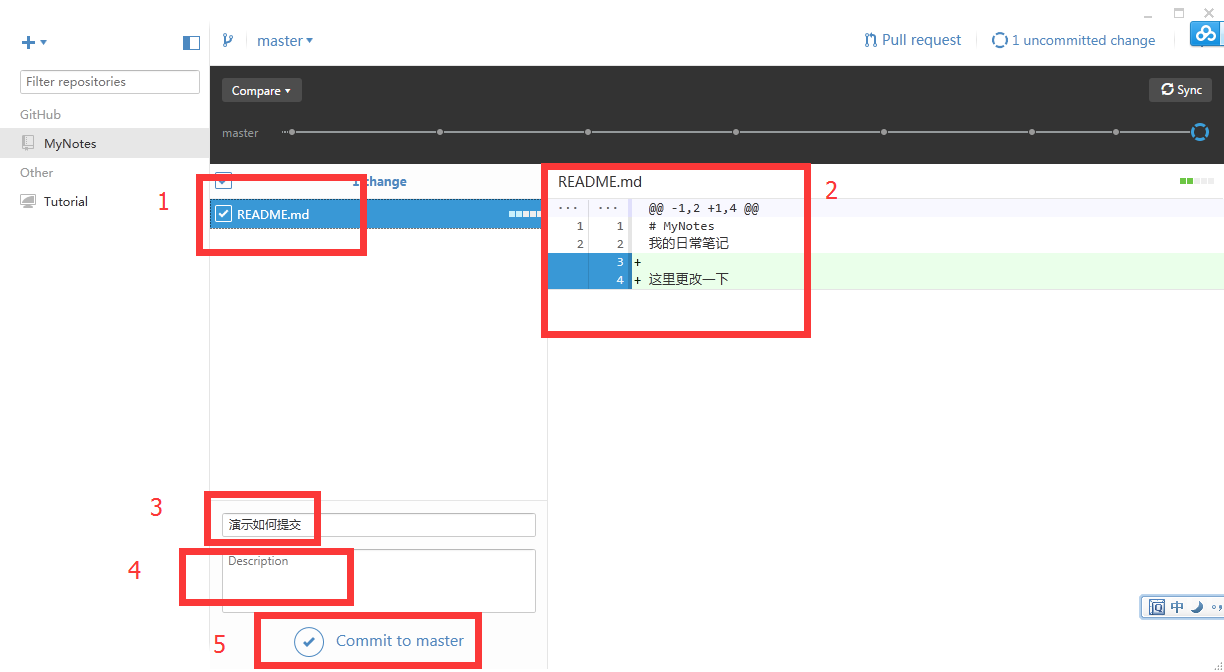Image resolution: width=1224 pixels, height=672 pixels.
Task: Click the branch icon beside master
Action: tap(227, 41)
